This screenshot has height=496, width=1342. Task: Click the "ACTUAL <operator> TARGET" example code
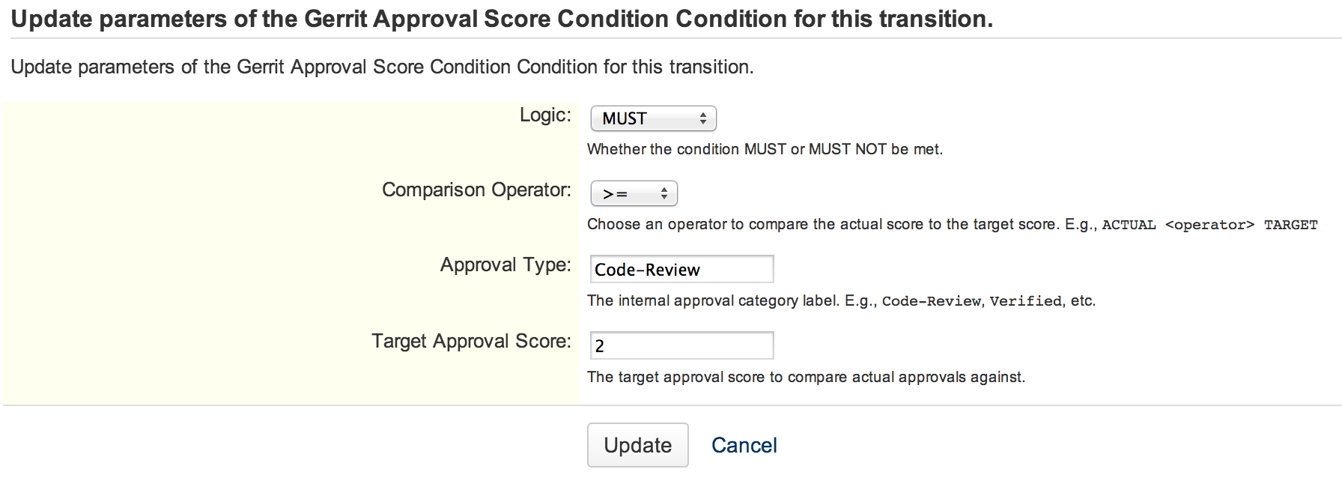1209,225
